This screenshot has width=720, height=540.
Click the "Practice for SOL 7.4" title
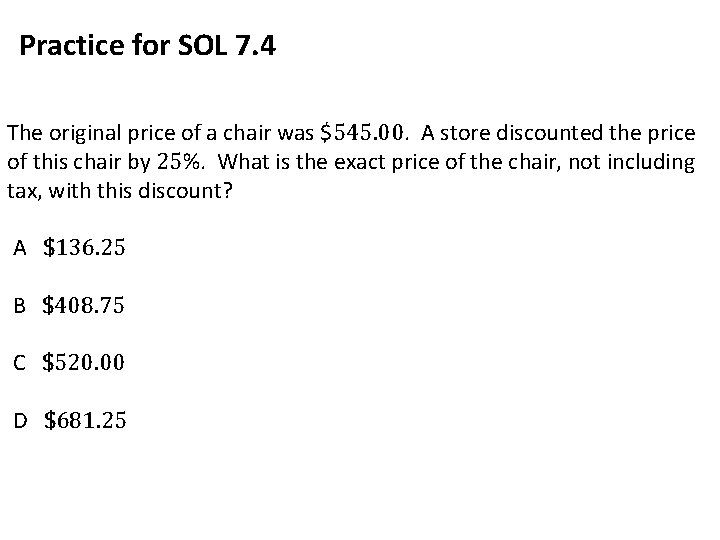click(x=147, y=46)
